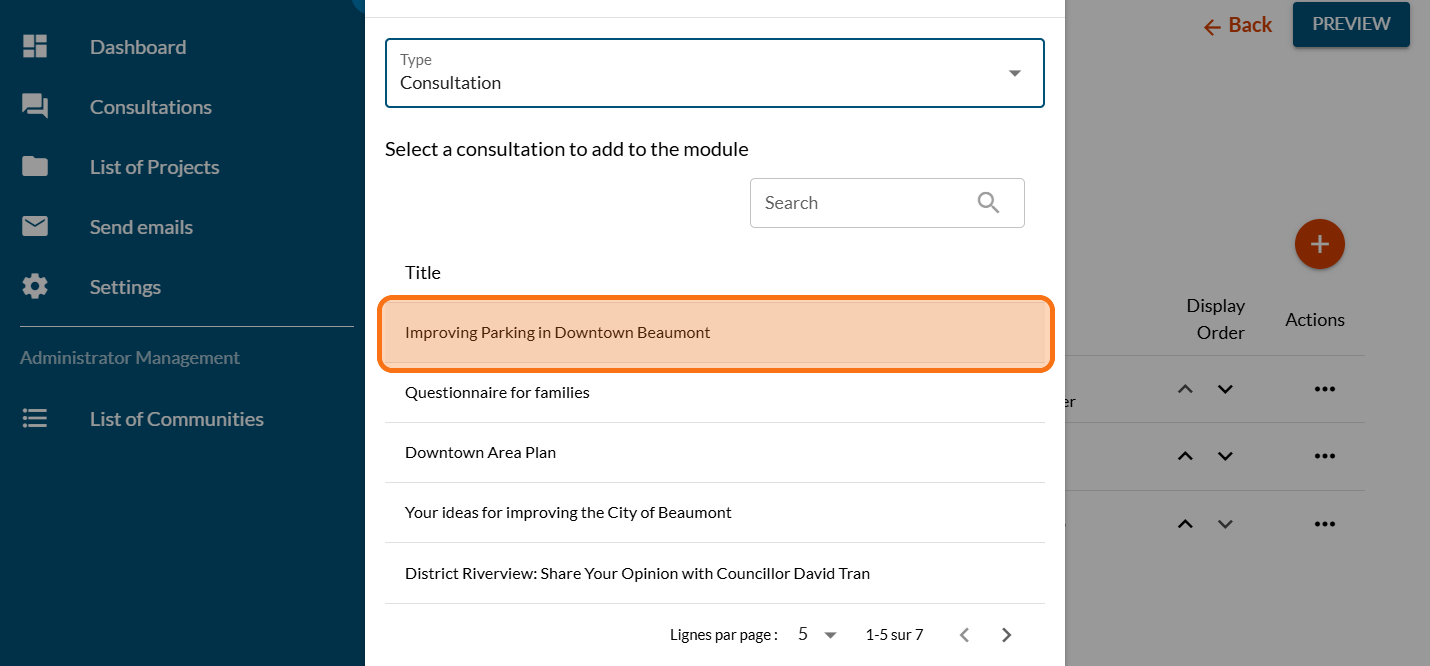
Task: Click the List of Projects folder icon
Action: (x=35, y=167)
